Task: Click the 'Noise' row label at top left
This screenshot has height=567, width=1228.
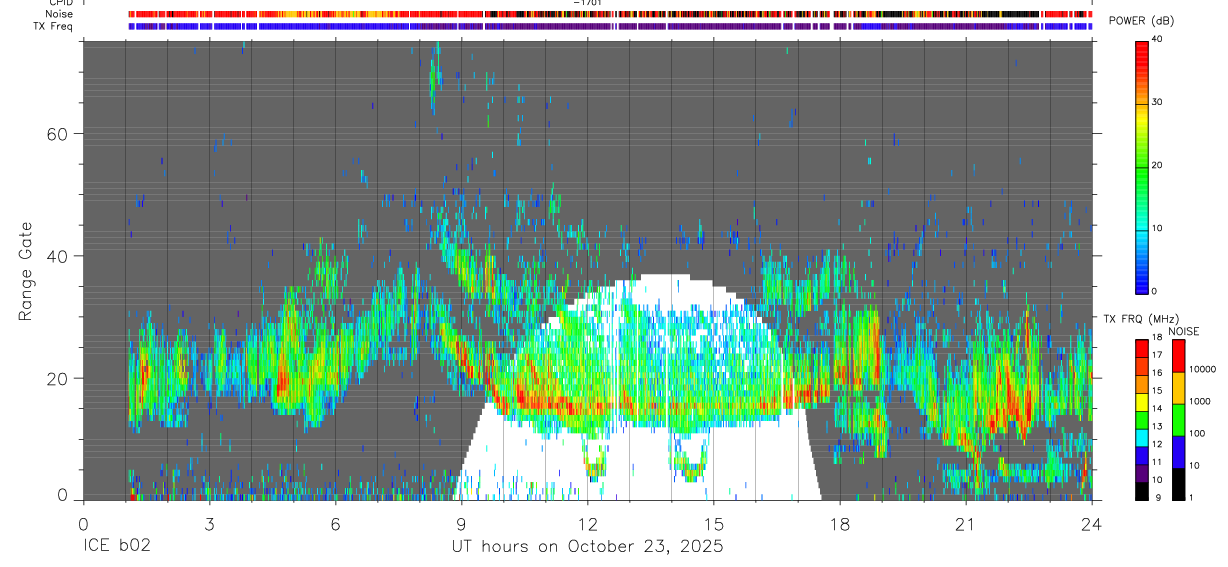Action: (58, 14)
